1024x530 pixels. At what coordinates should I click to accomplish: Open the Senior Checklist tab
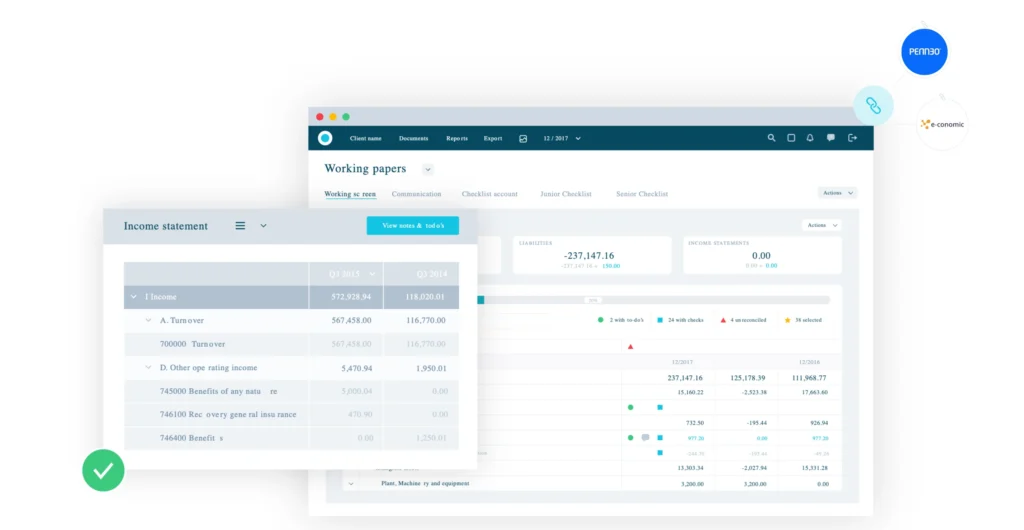pyautogui.click(x=642, y=194)
